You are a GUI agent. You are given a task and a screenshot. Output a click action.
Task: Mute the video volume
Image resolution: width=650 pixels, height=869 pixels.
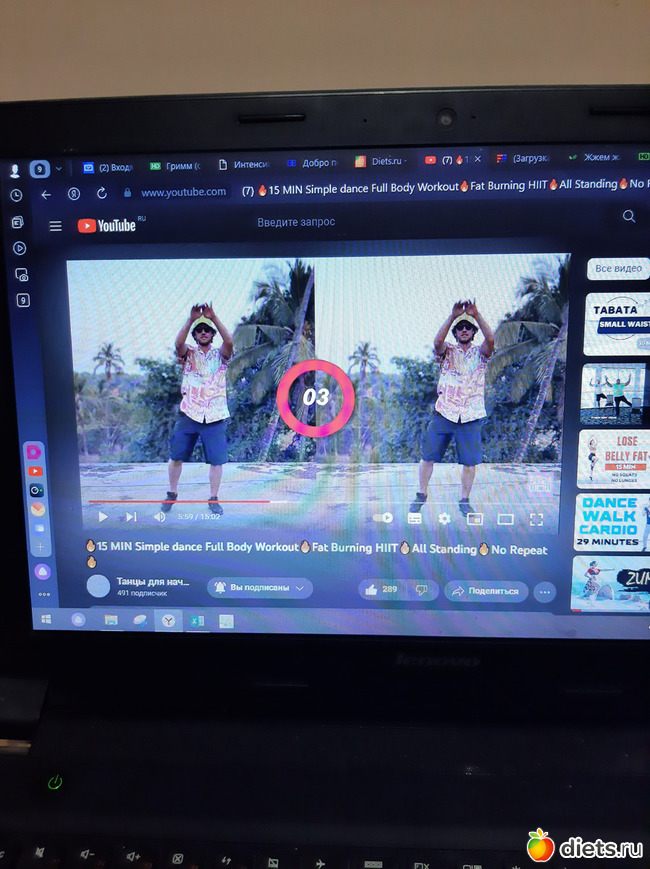pyautogui.click(x=159, y=517)
